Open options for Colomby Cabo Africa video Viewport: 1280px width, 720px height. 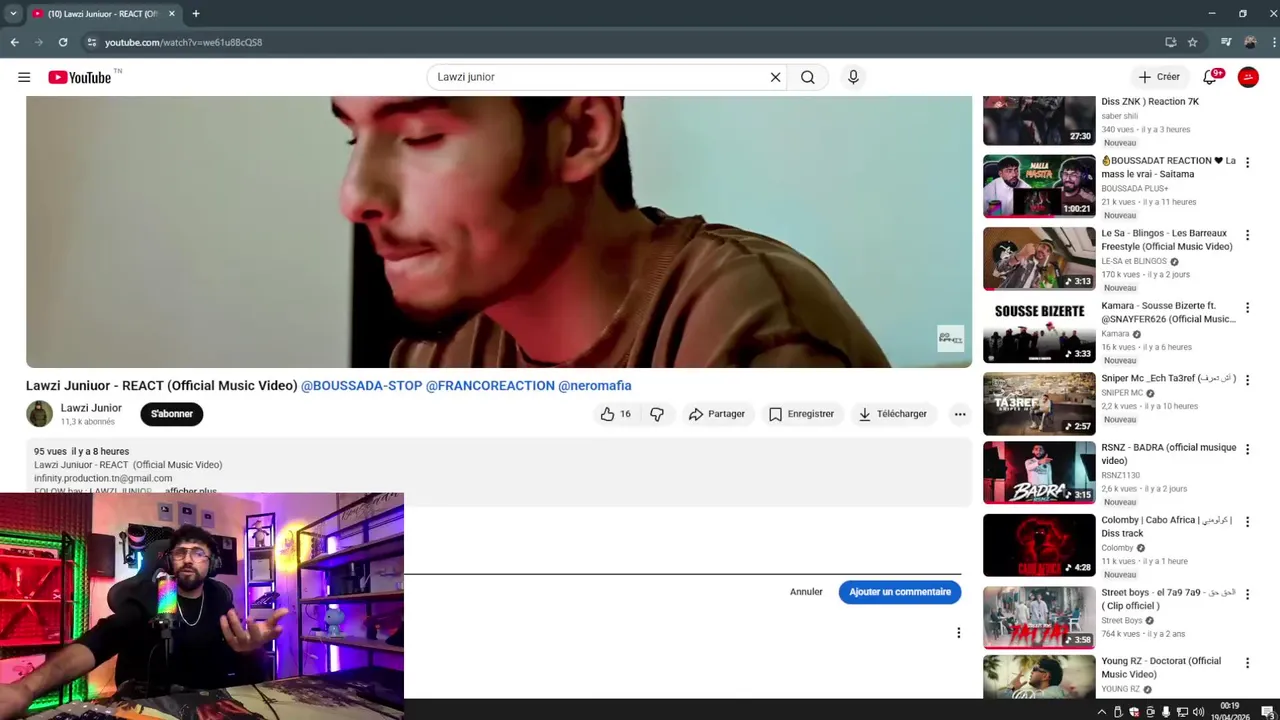coord(1247,521)
